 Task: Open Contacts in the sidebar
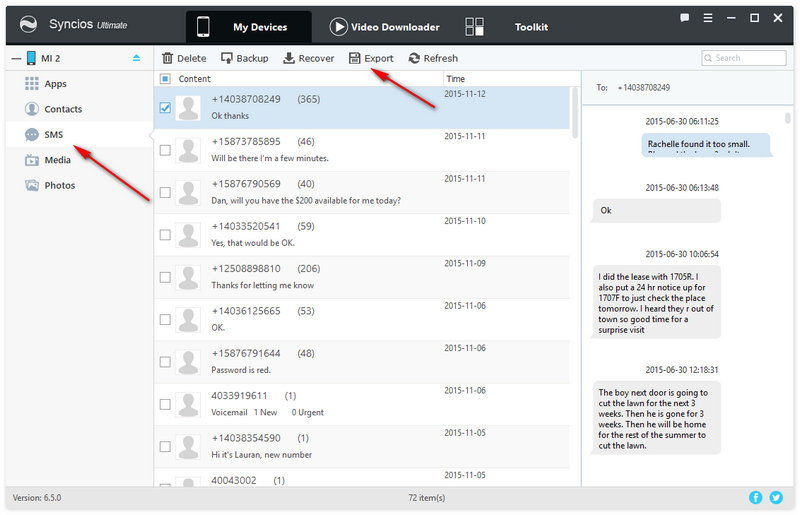coord(63,109)
